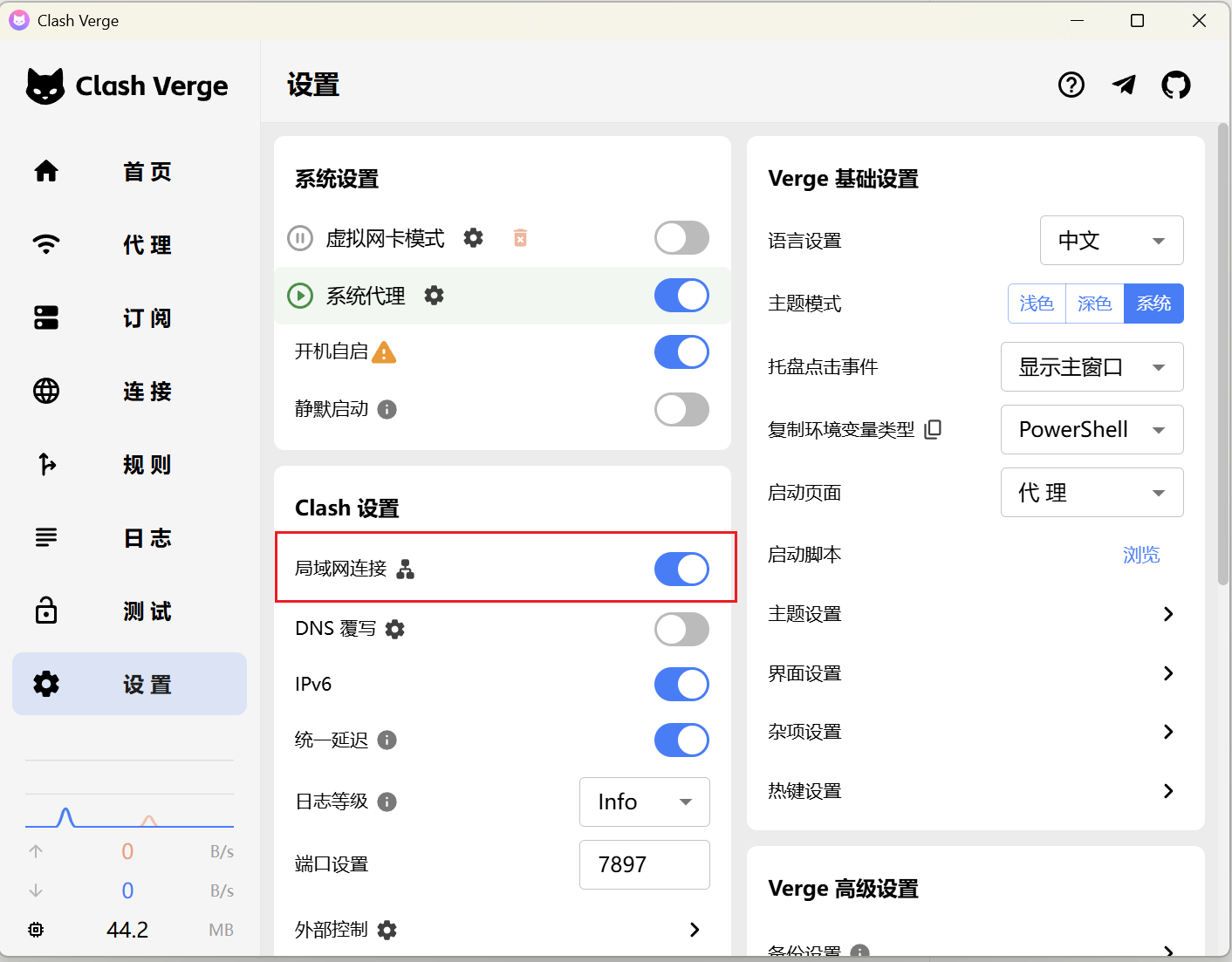Select the 深色 dark theme button
This screenshot has height=962, width=1232.
pos(1094,304)
